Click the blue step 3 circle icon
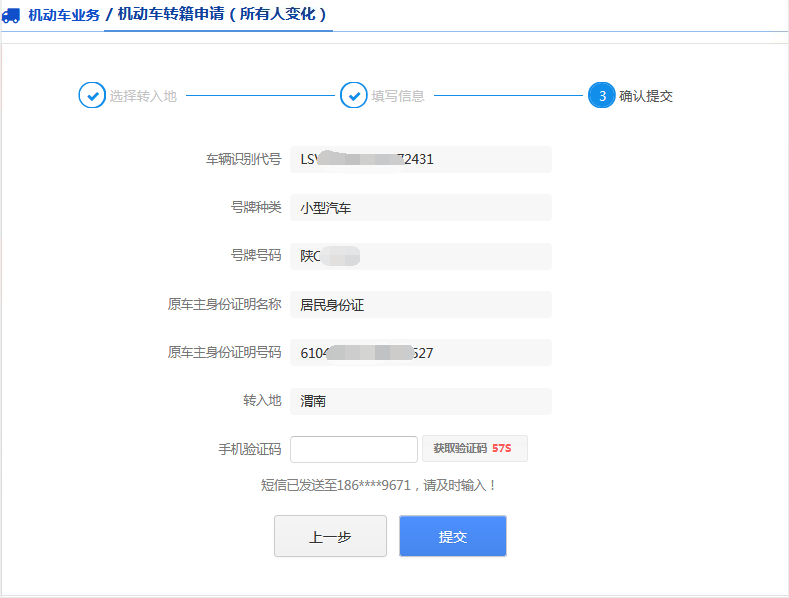The image size is (789, 598). point(601,96)
